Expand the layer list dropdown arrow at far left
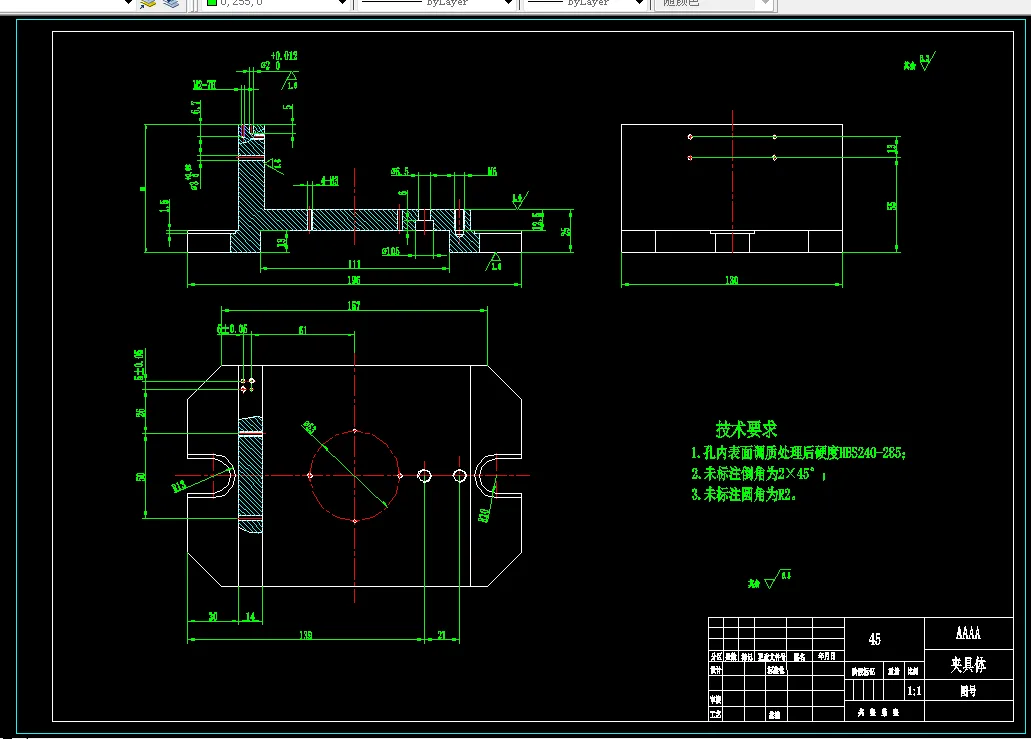Screen dimensions: 1031x739 [128, 3]
